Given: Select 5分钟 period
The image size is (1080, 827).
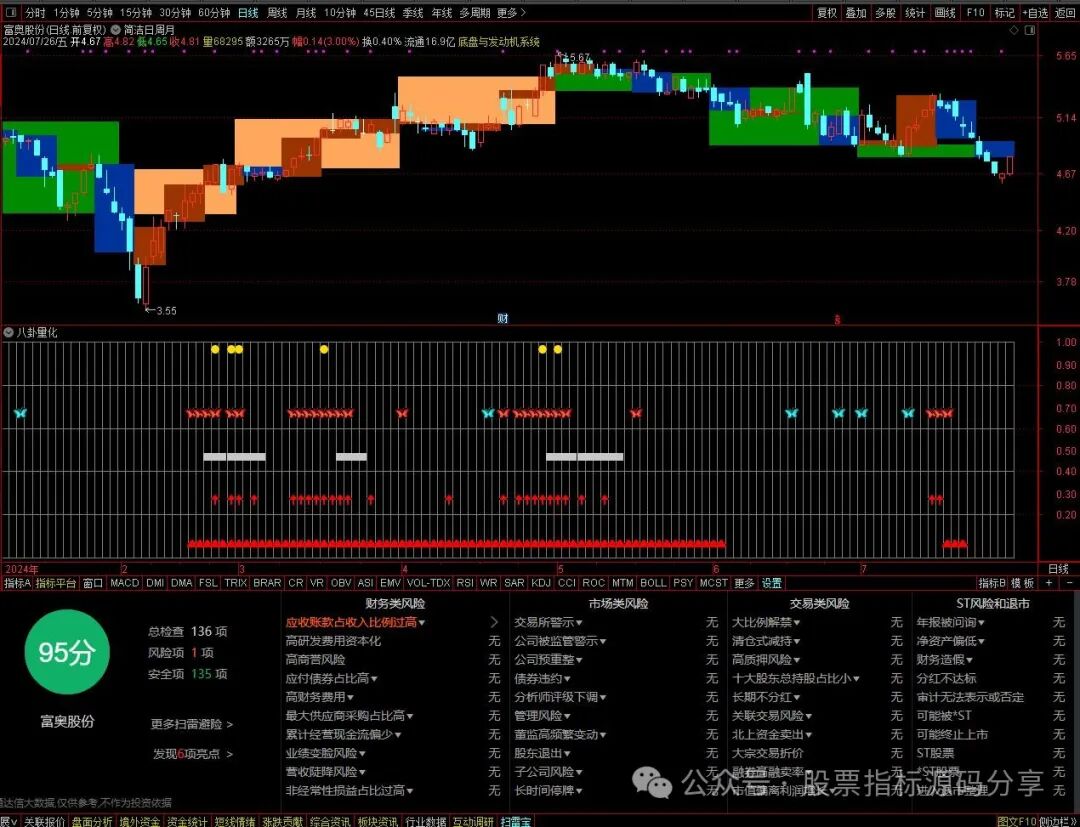Looking at the screenshot, I should [100, 13].
